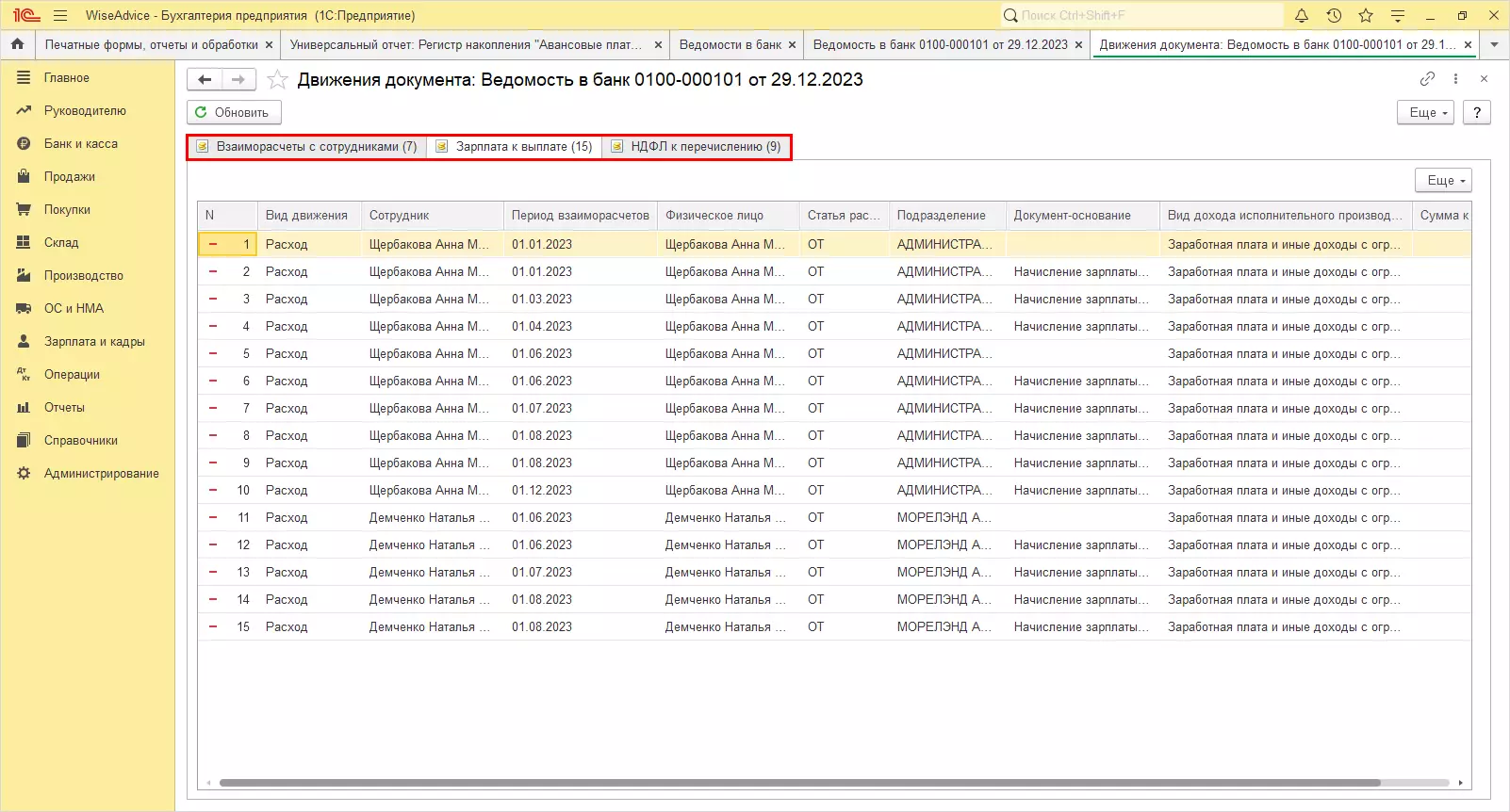The image size is (1510, 812).
Task: Open the help question mark button
Action: click(1477, 112)
